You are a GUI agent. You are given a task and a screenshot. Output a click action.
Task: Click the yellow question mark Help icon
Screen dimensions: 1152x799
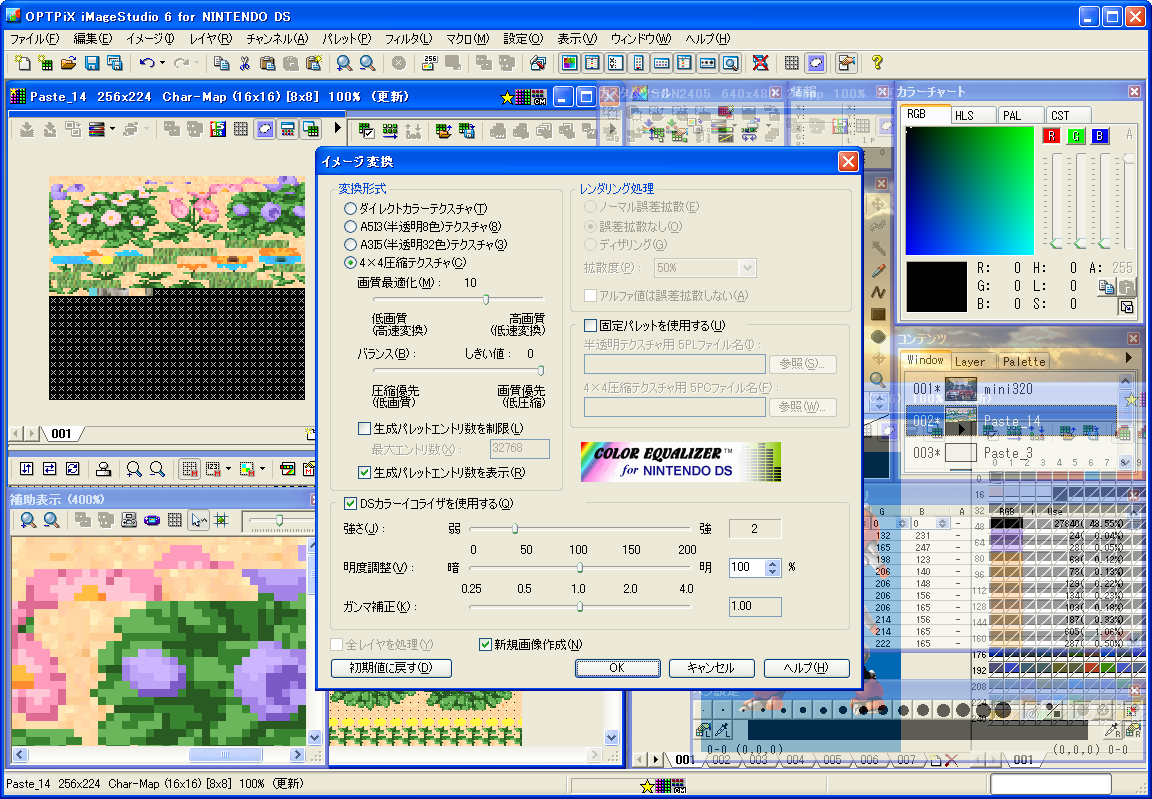(x=876, y=63)
